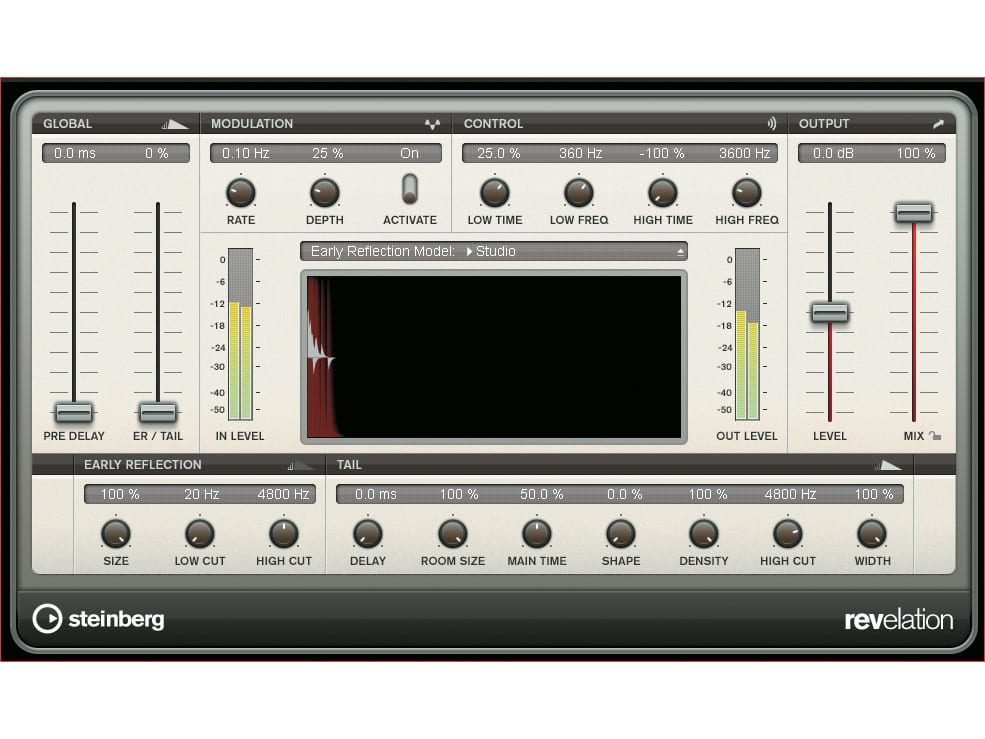Click the reverb impulse response display
Viewport: 985px width, 739px height.
coord(494,357)
